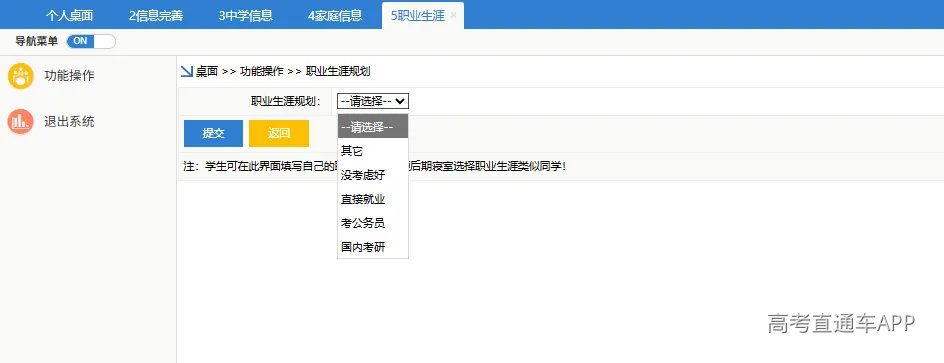Switch to the 2信息完善 tab
This screenshot has width=944, height=363.
point(155,16)
